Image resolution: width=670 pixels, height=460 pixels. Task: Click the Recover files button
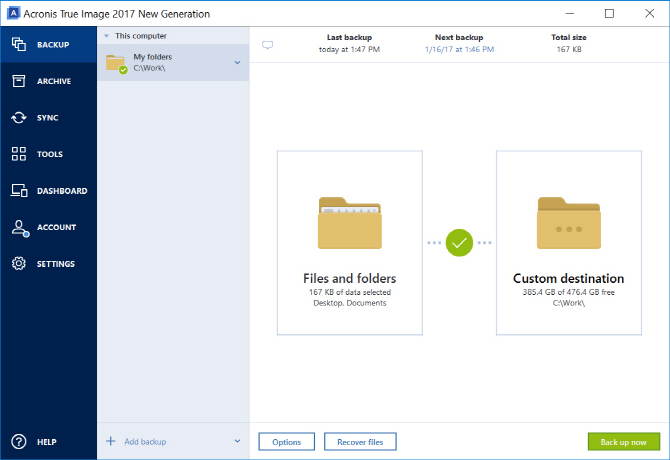(360, 442)
